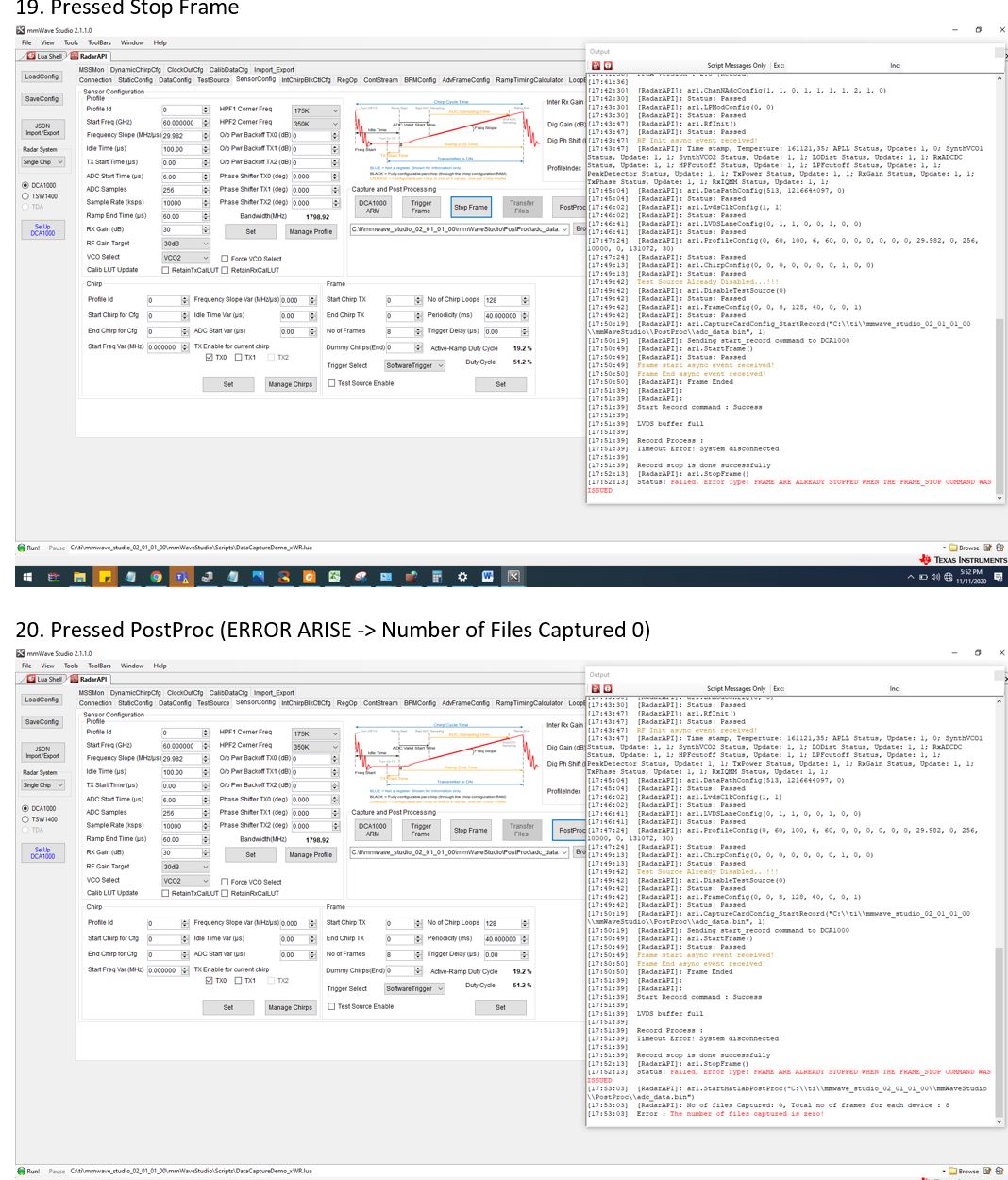Image resolution: width=1008 pixels, height=1180 pixels.
Task: Open SoftwareTrigger dropdown in step 20 window
Action: (x=414, y=988)
